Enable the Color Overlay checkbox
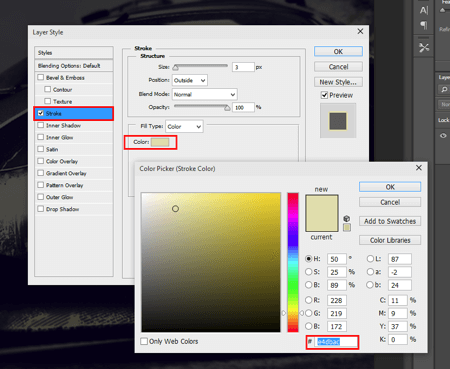 [x=41, y=161]
